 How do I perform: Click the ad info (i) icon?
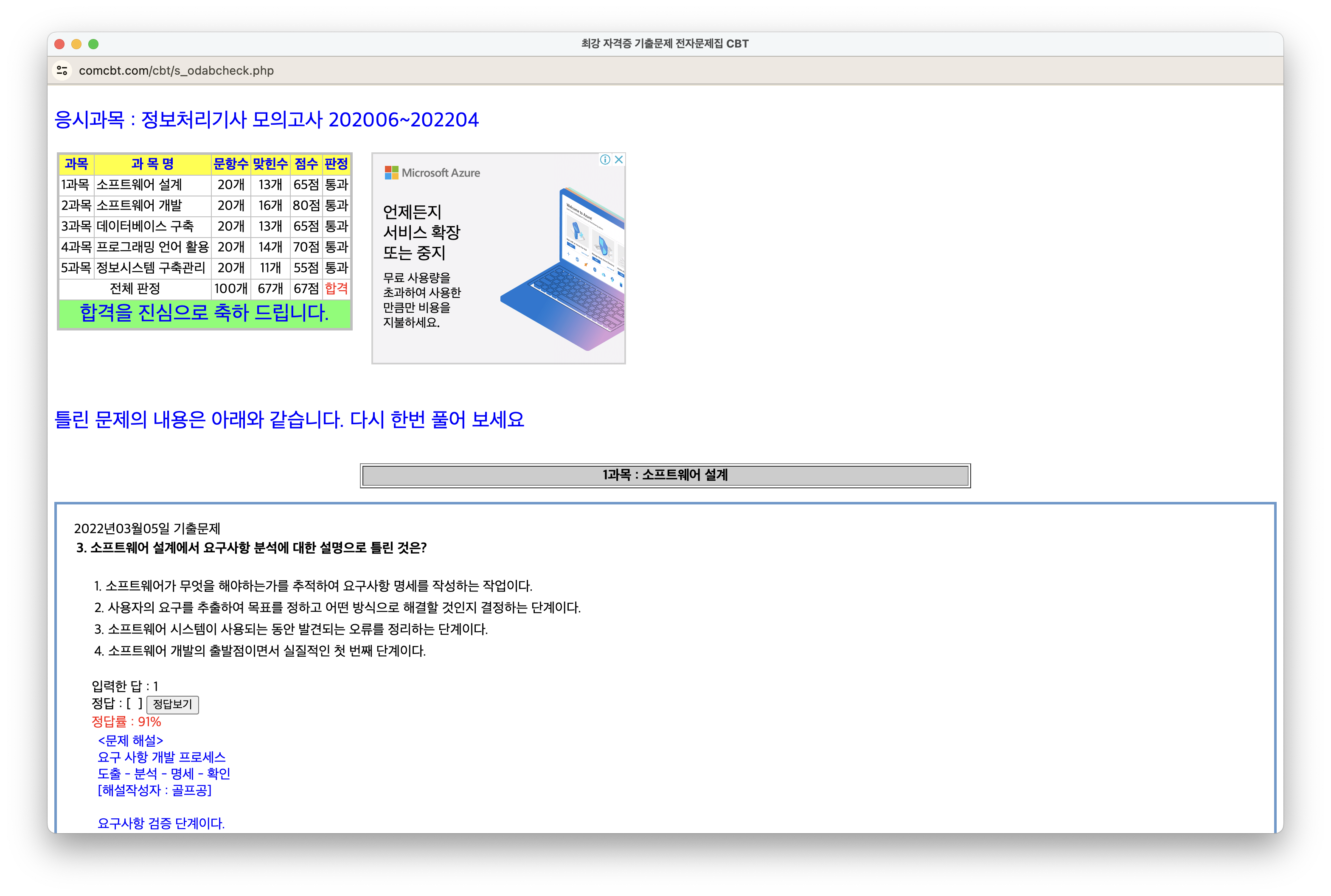tap(605, 160)
